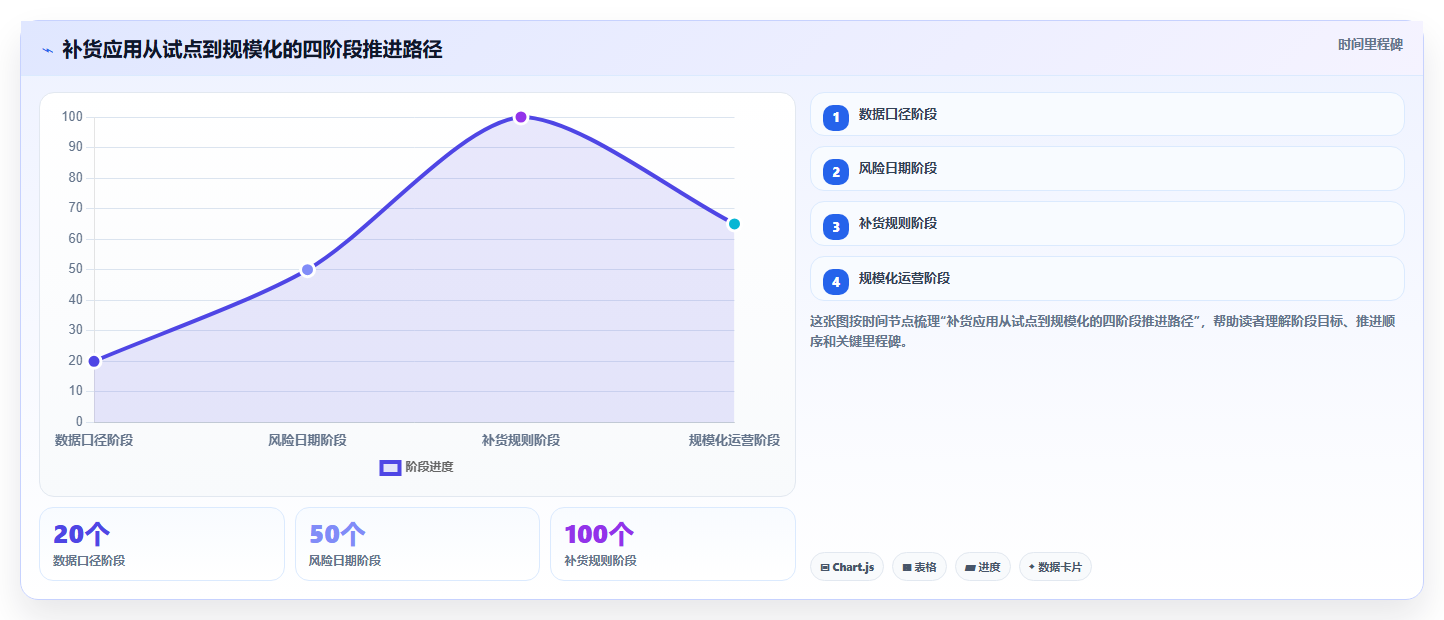Open the 100个 补货规则阶段 stat card
Viewport: 1444px width, 620px height.
(673, 544)
